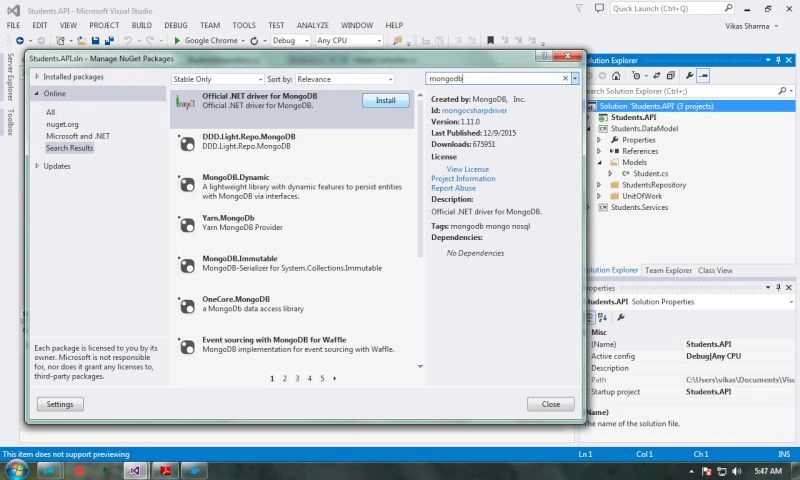The width and height of the screenshot is (800, 480).
Task: Open the TOOLS menu
Action: [244, 25]
